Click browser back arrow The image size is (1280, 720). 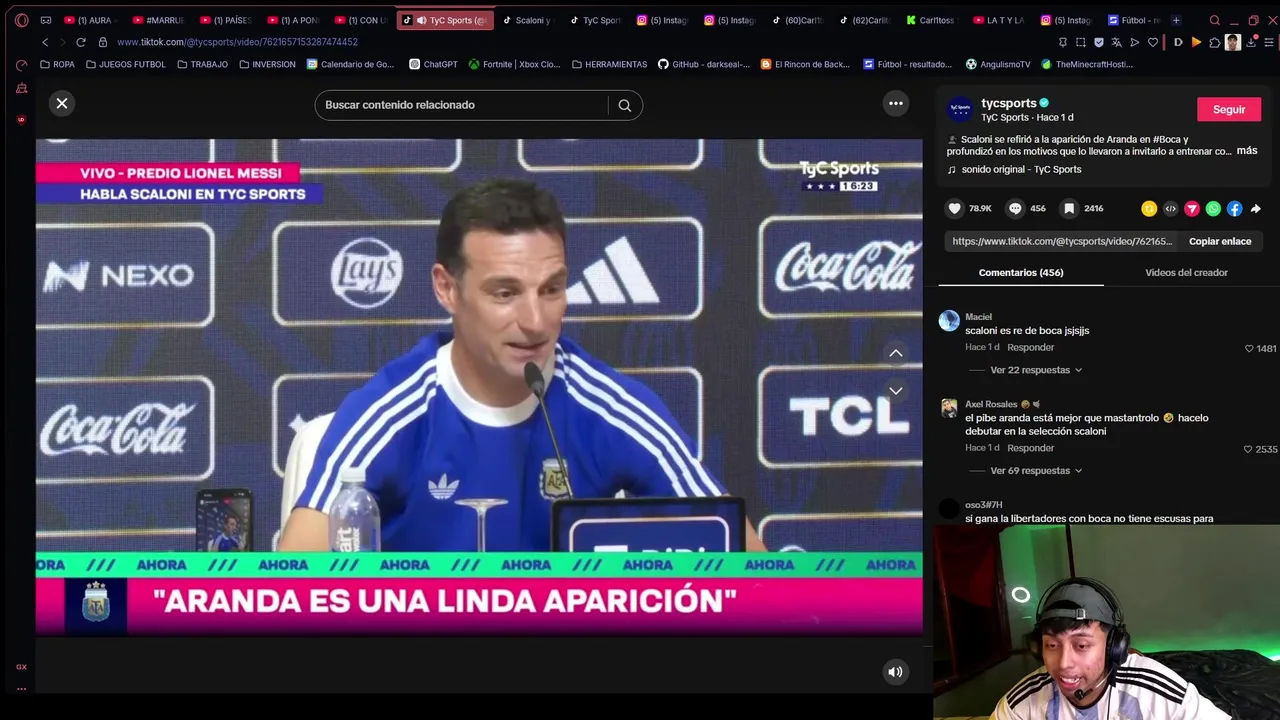point(45,42)
